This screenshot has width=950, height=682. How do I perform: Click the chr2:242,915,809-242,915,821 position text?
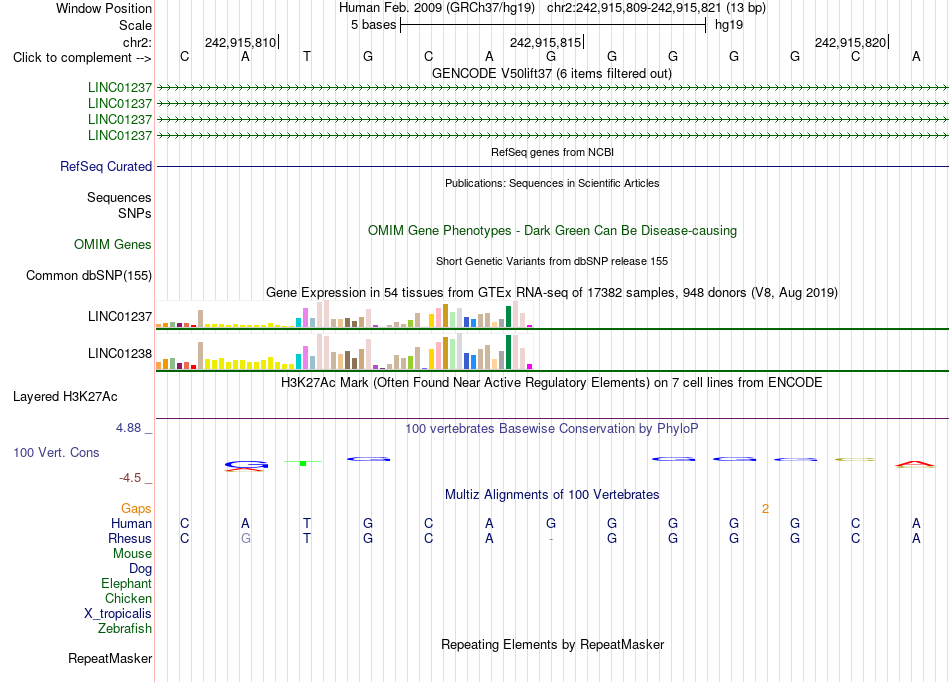(x=634, y=8)
